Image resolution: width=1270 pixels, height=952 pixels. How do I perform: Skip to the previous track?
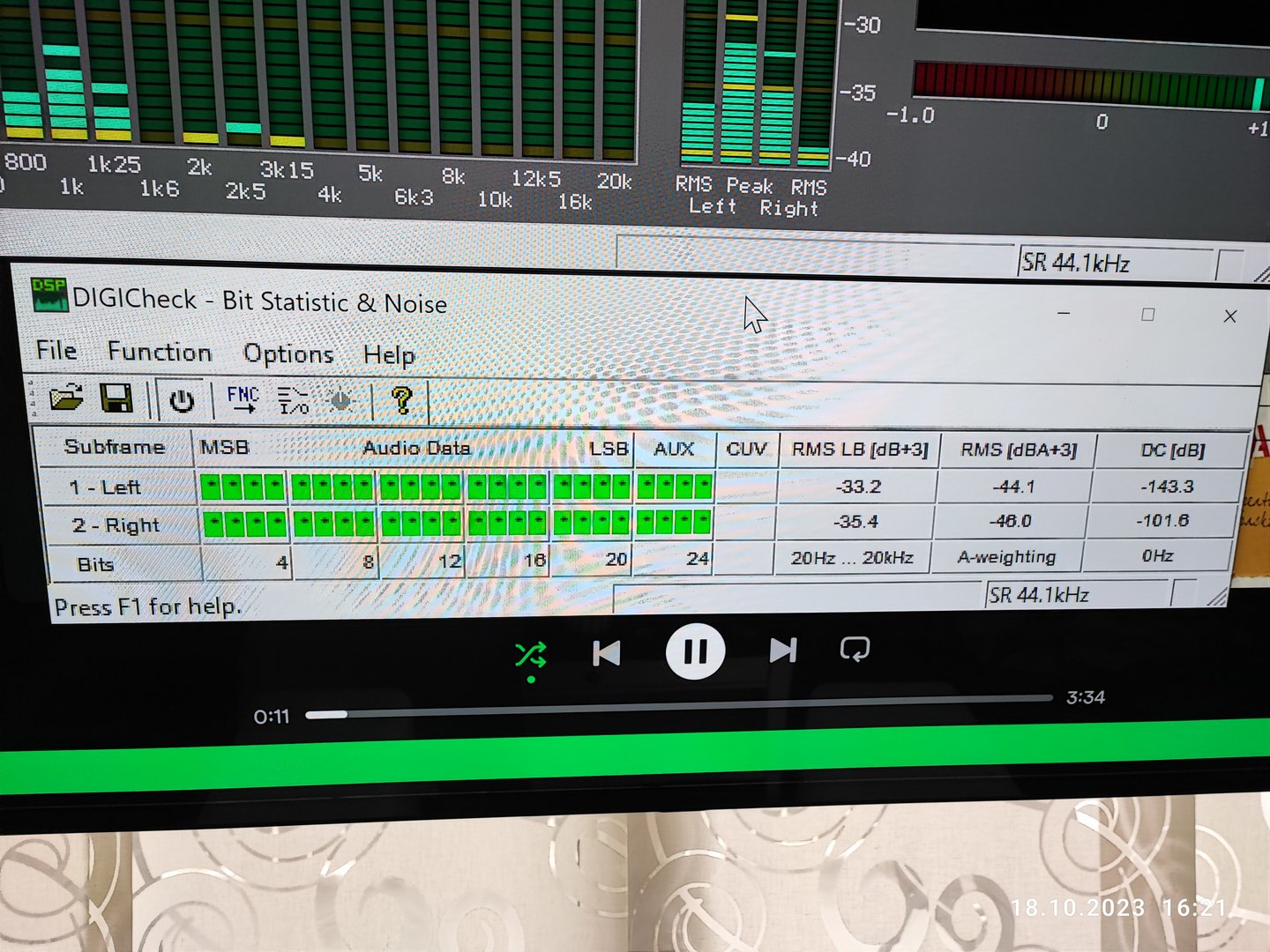(607, 653)
